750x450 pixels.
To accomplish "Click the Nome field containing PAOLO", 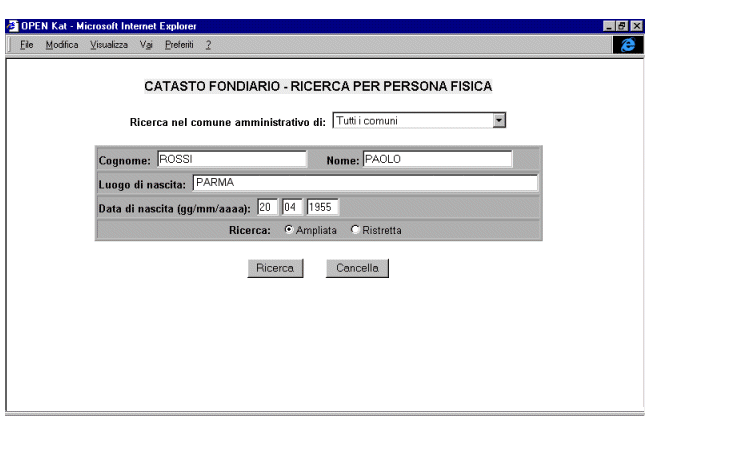I will click(436, 158).
